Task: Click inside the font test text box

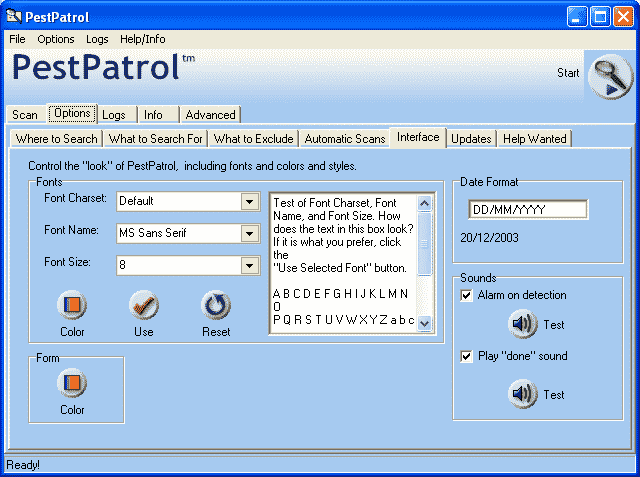Action: (343, 263)
